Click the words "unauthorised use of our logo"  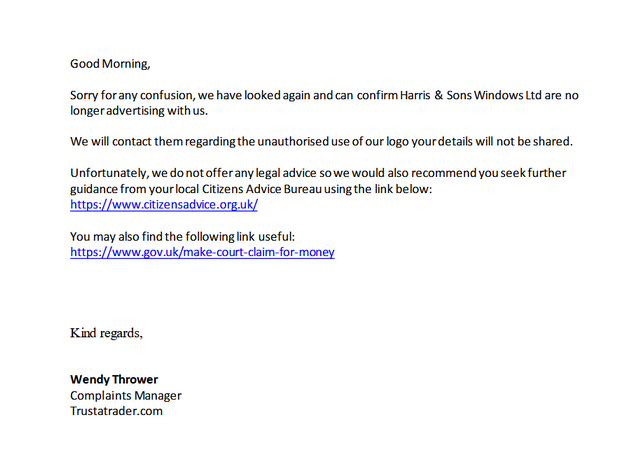(324, 142)
